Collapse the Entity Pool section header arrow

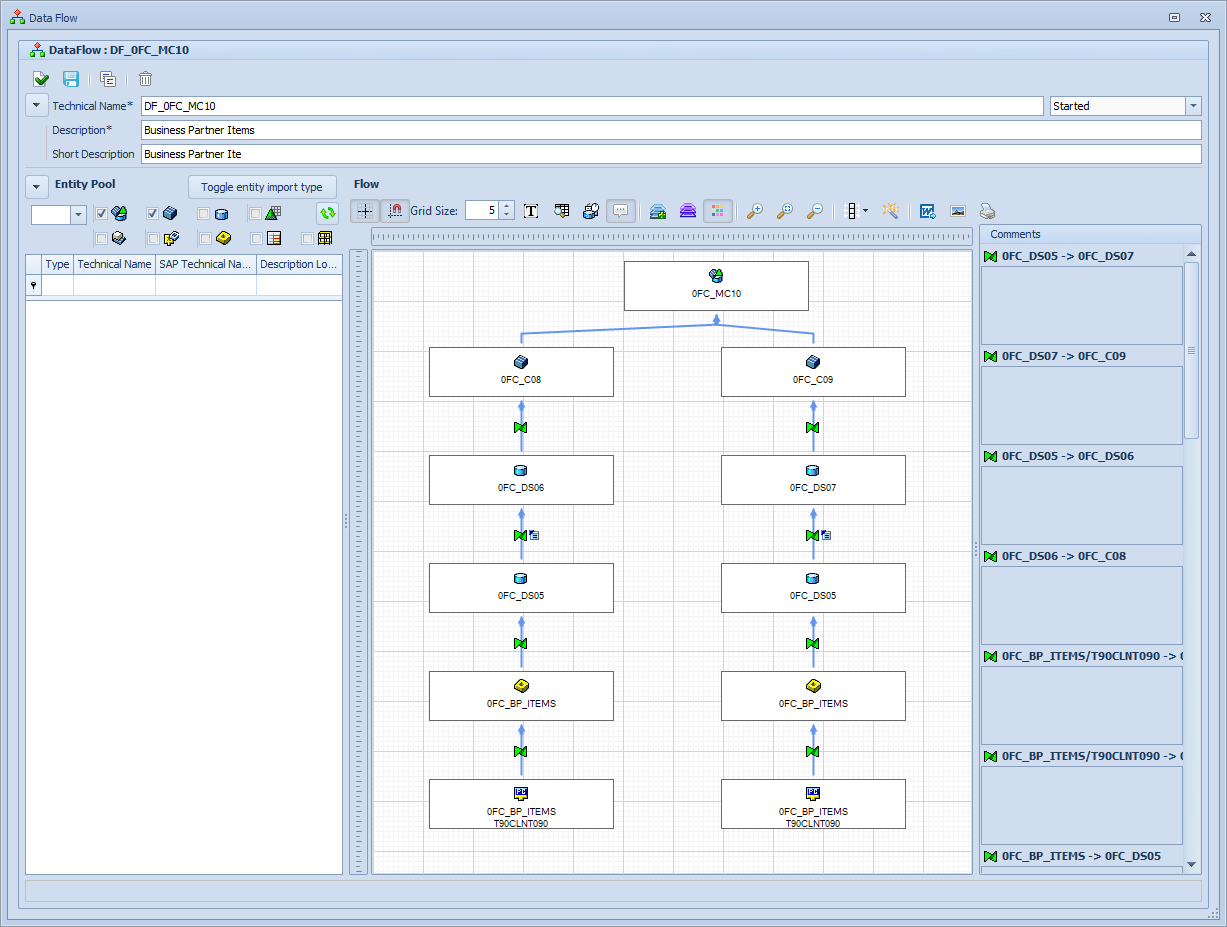point(37,186)
